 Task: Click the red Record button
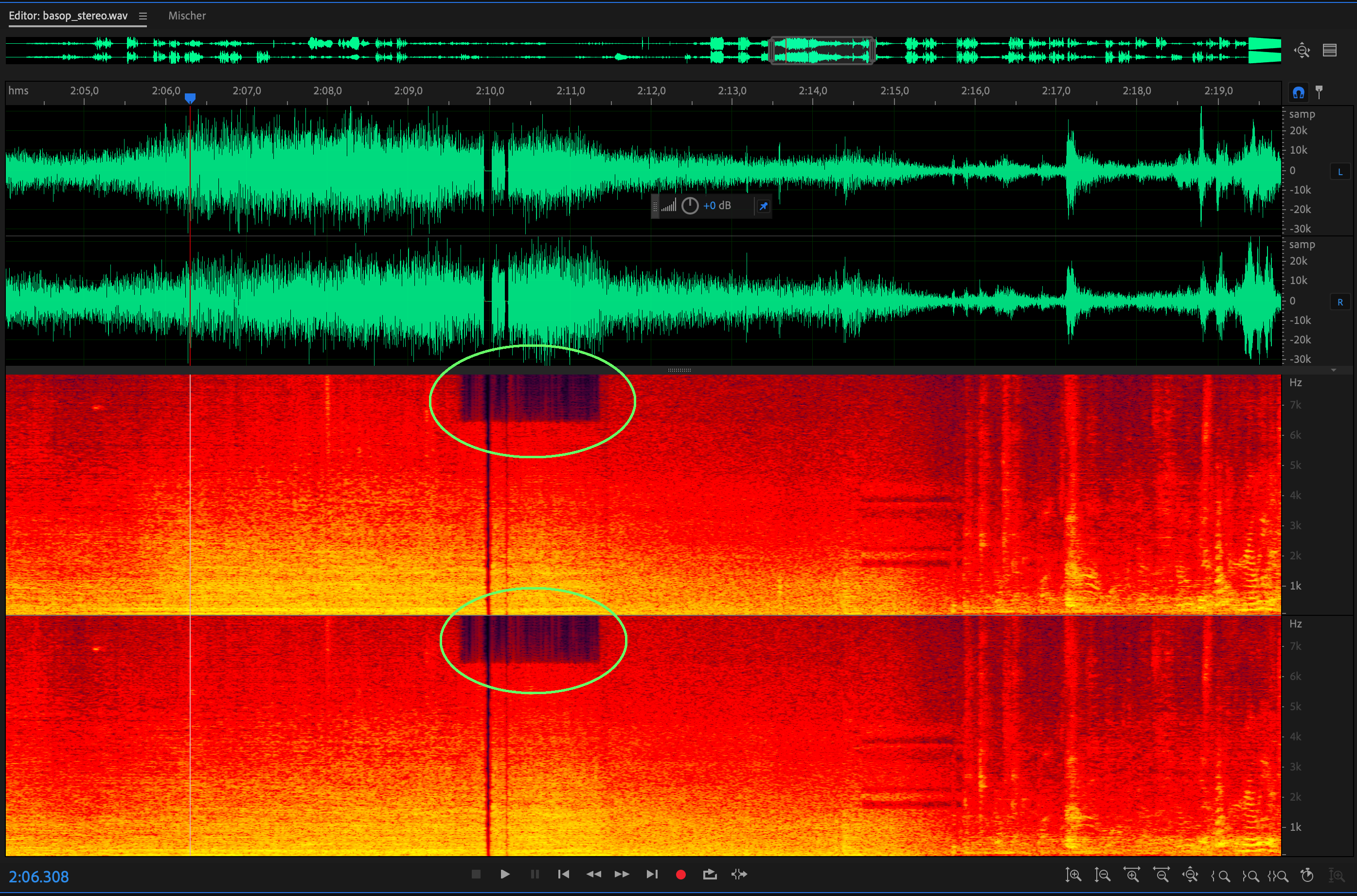(680, 874)
